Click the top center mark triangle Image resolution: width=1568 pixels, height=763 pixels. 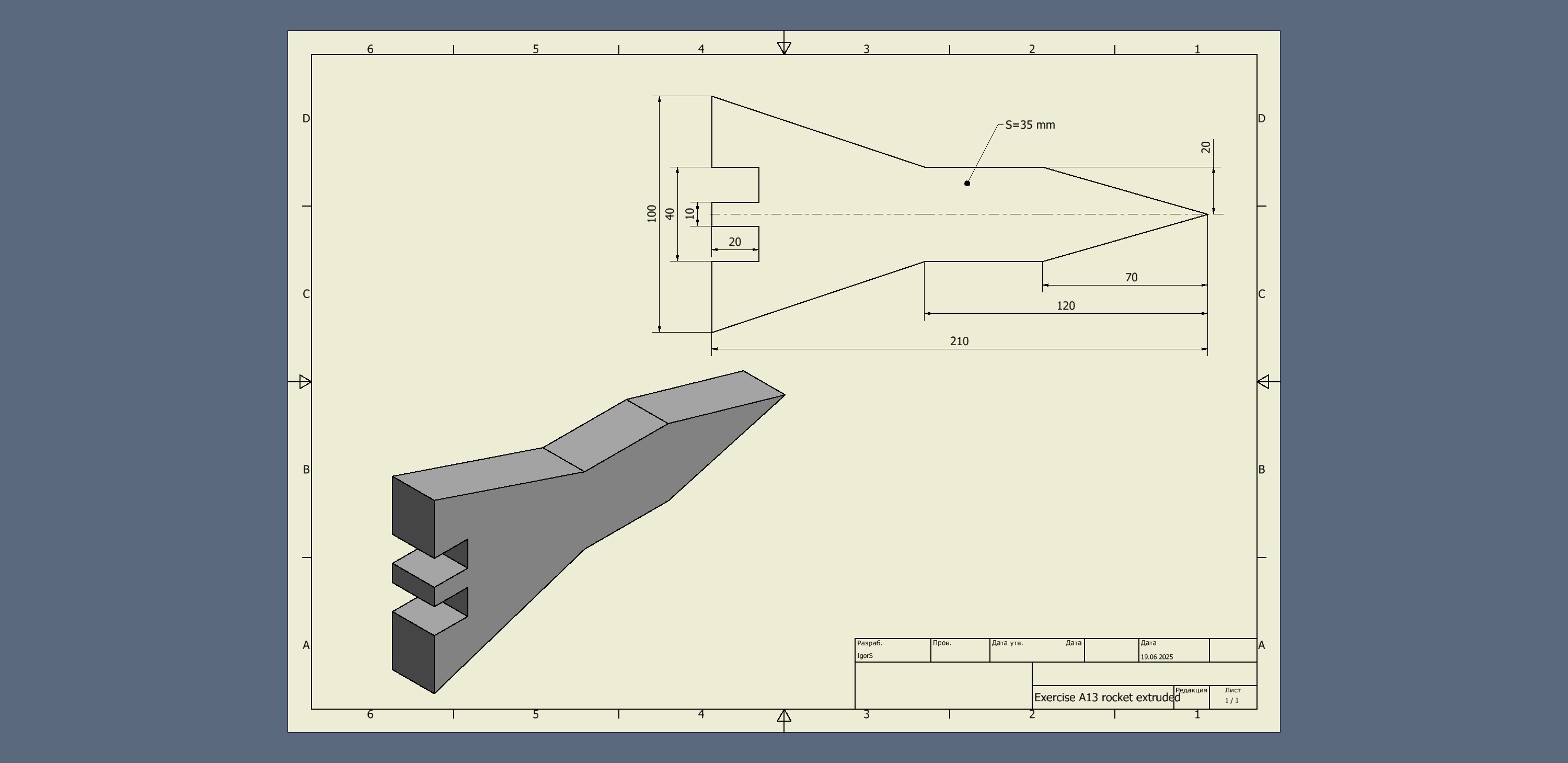[x=784, y=47]
